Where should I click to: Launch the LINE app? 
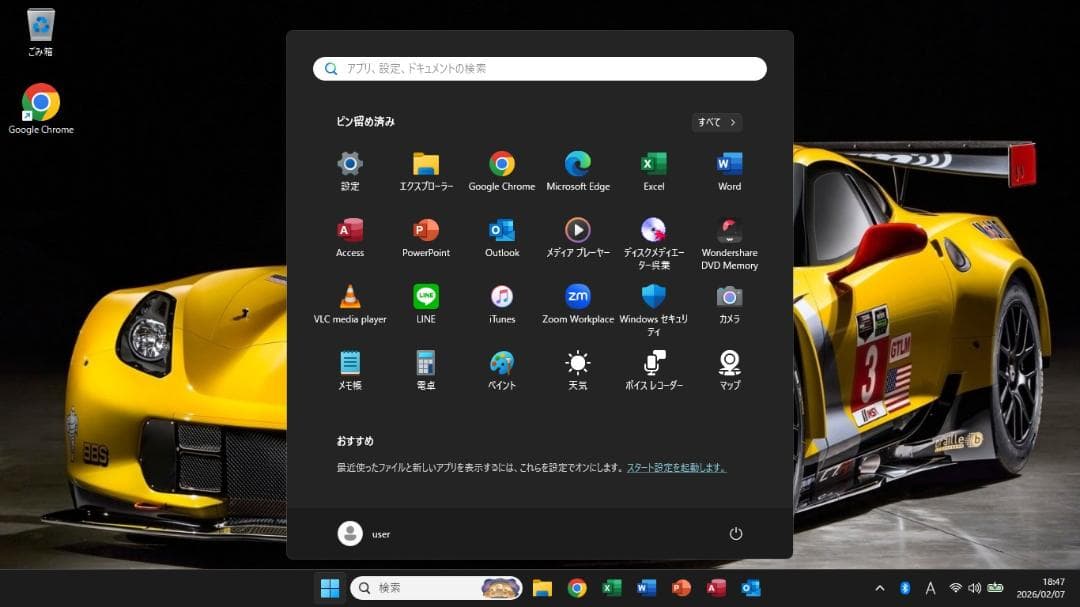pos(425,297)
